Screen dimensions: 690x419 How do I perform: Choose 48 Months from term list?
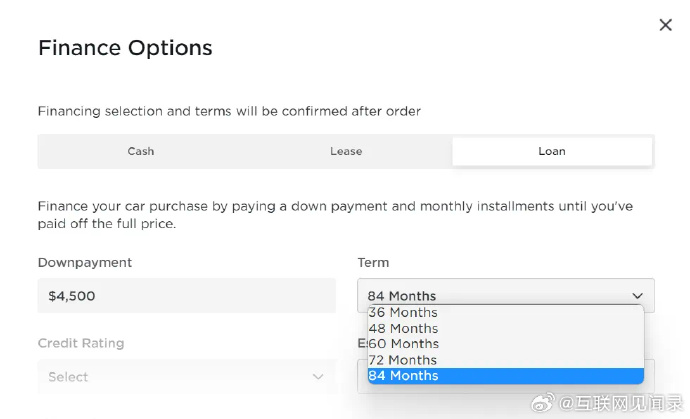506,328
